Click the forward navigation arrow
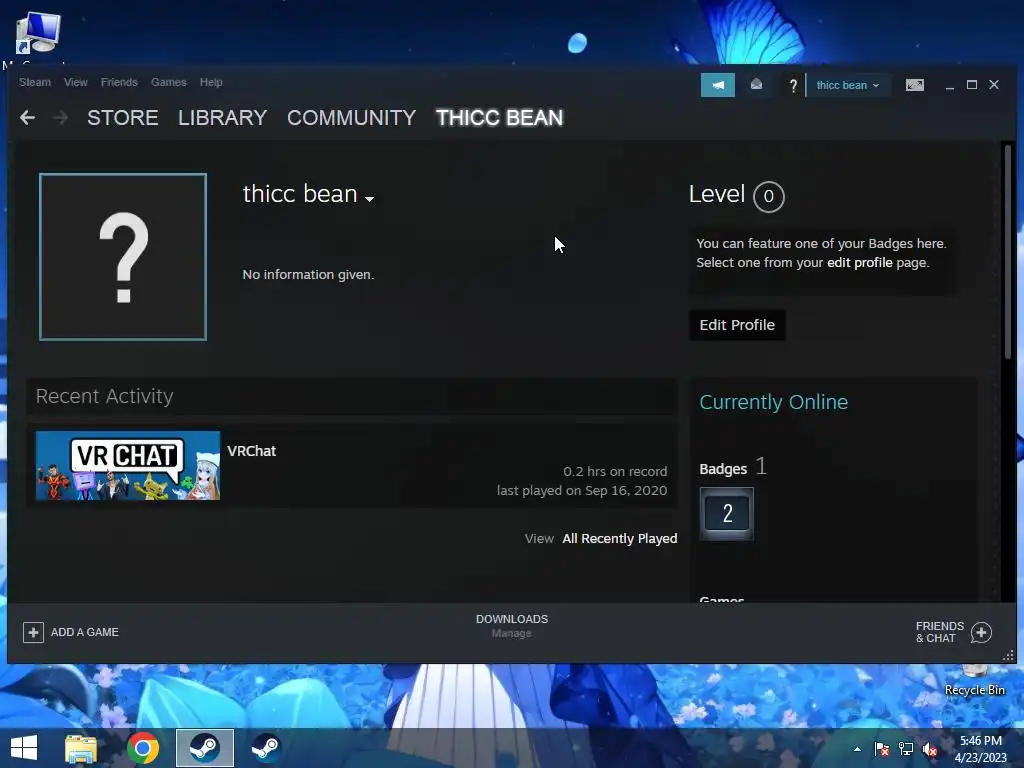Viewport: 1024px width, 768px height. pos(61,118)
